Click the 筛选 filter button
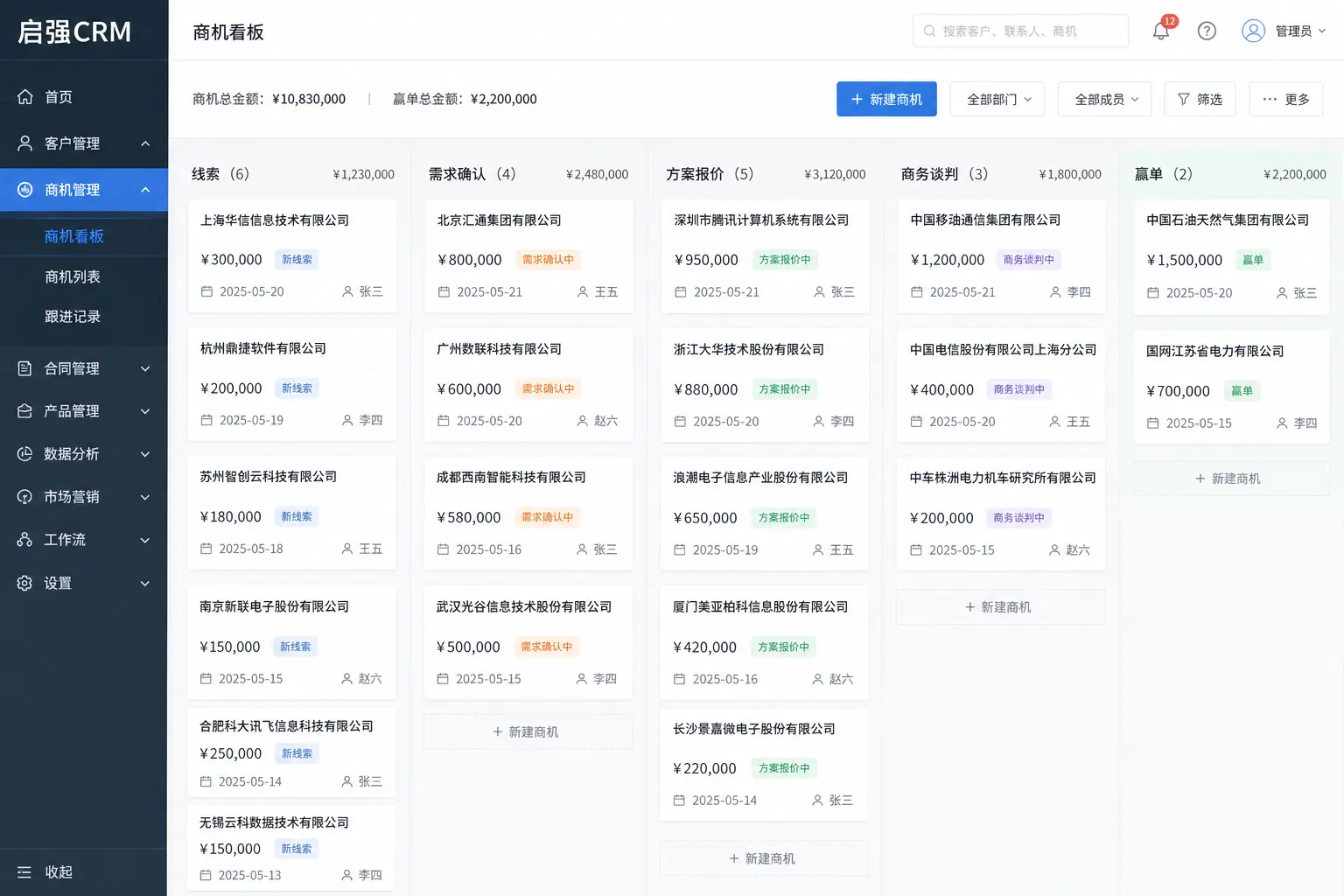 1200,99
